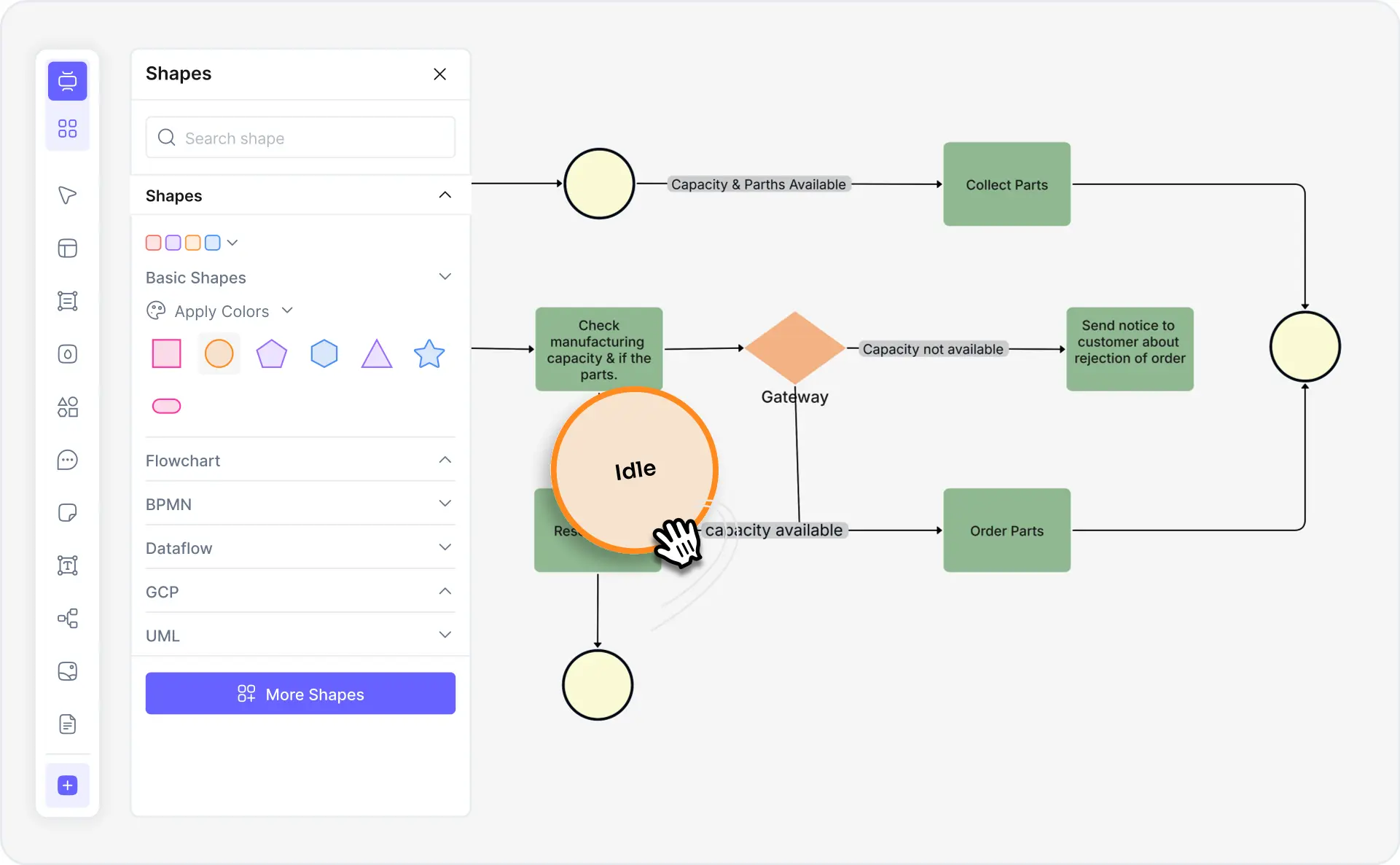Select the image insertion tool
Viewport: 1400px width, 865px height.
(x=68, y=671)
